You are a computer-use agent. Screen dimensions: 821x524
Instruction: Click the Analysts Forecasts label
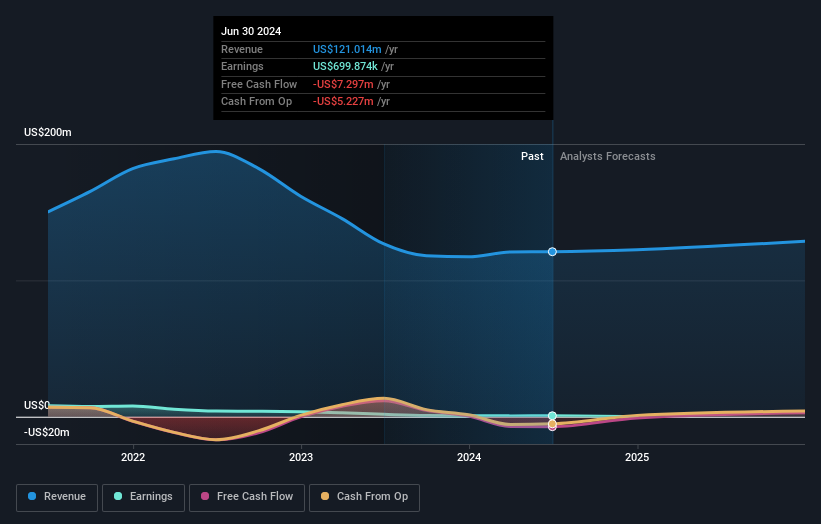607,157
